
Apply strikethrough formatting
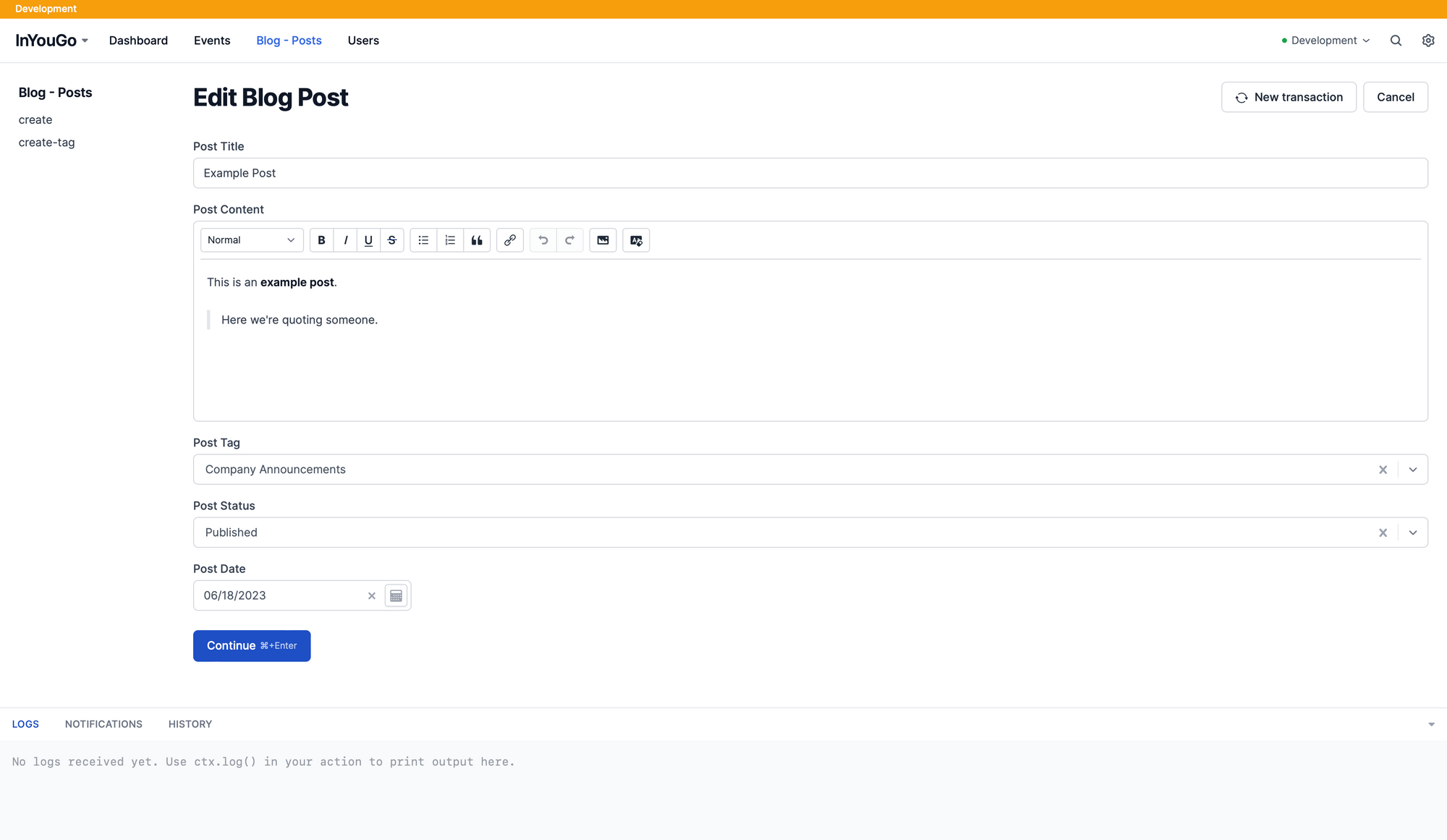click(x=392, y=240)
